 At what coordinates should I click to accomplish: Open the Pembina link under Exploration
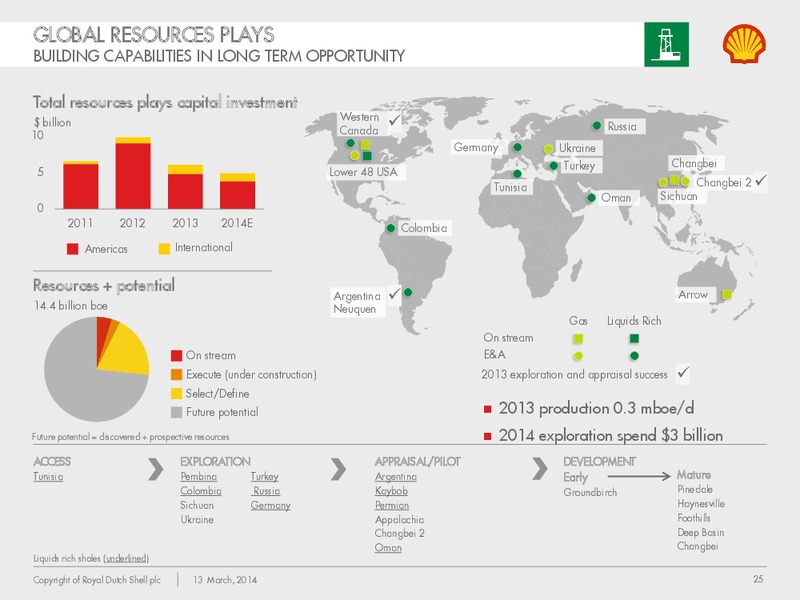(198, 477)
